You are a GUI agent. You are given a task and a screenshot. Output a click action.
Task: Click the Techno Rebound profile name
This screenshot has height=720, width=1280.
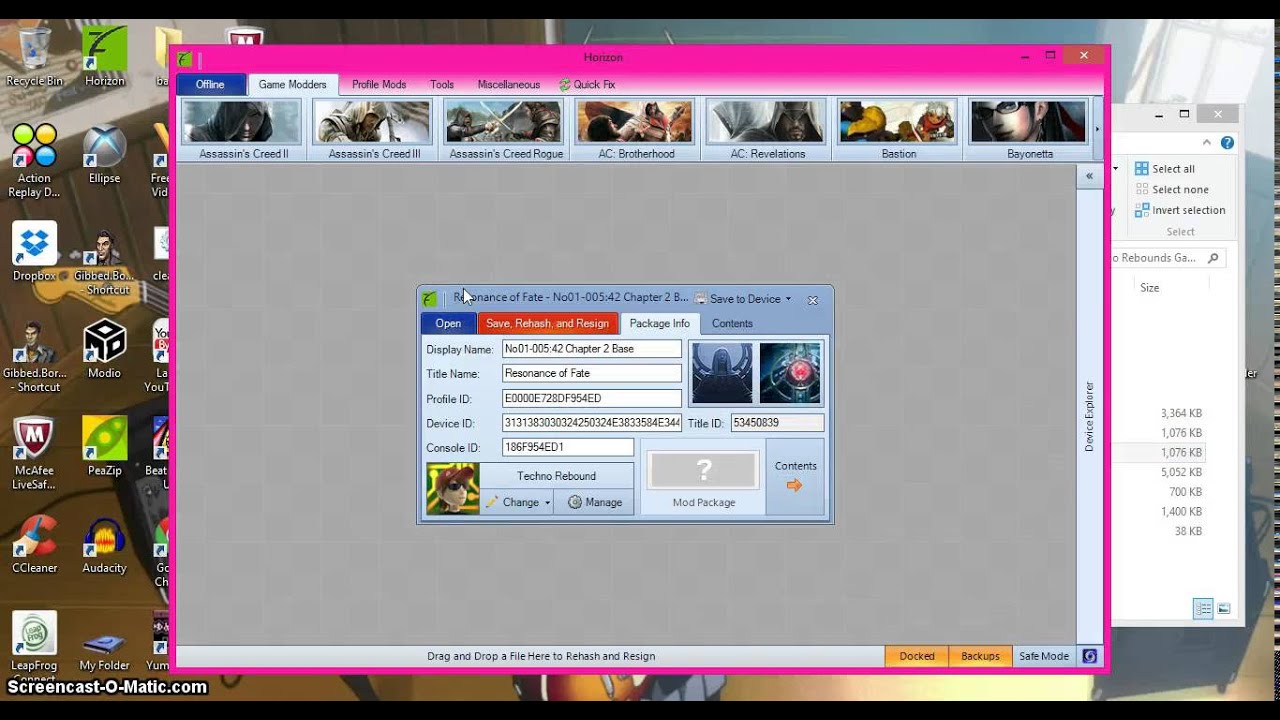(556, 476)
